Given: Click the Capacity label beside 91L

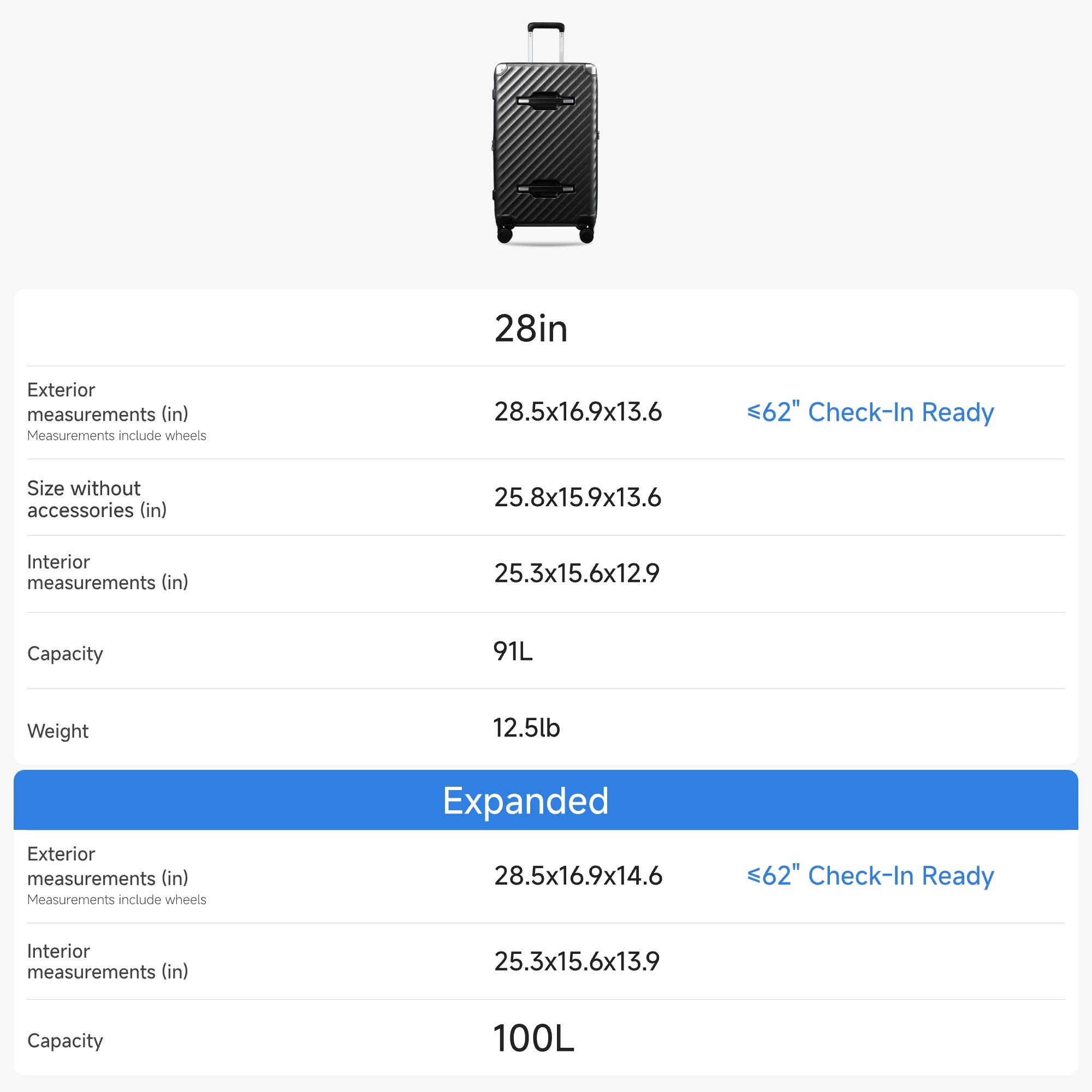Looking at the screenshot, I should coord(65,654).
